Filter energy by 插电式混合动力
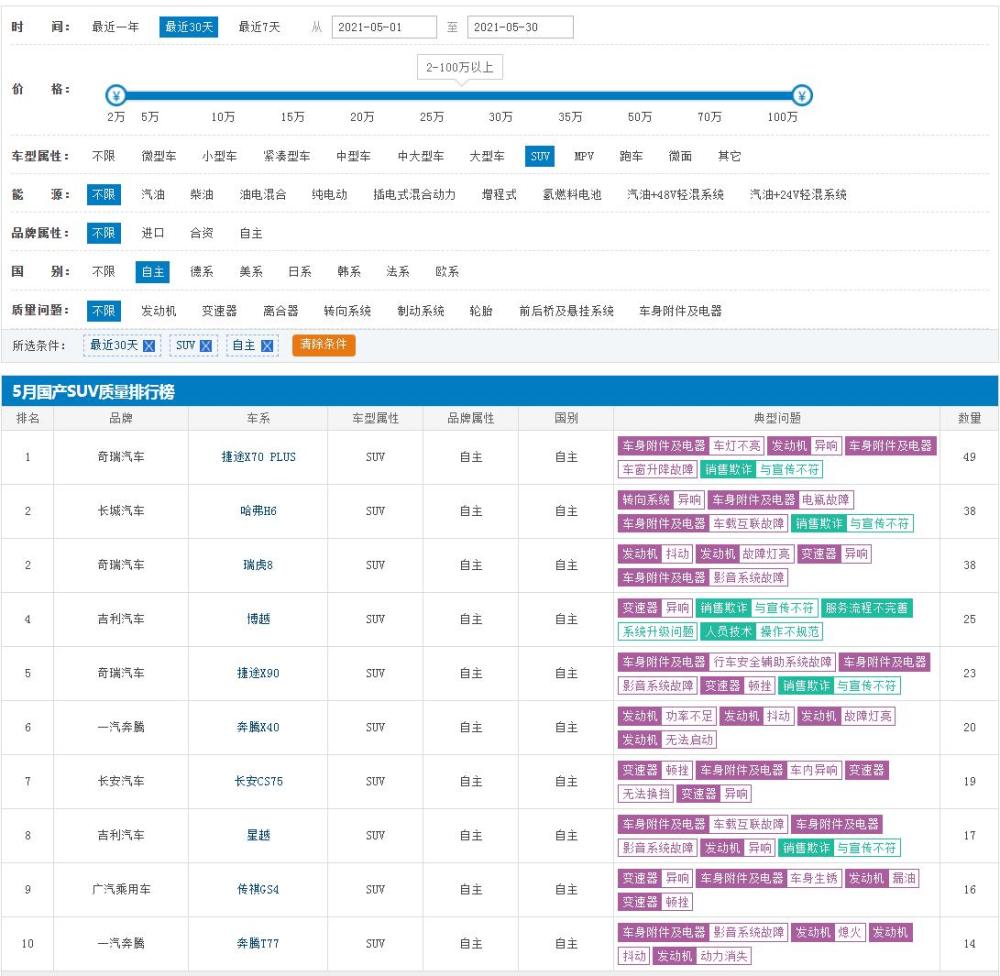This screenshot has height=976, width=1000. (x=414, y=195)
